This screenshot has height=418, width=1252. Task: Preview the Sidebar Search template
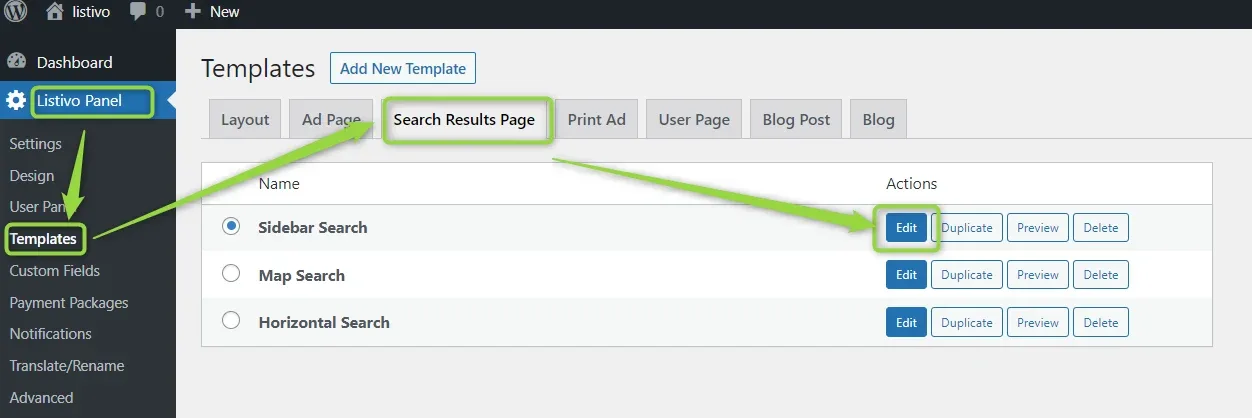(x=1038, y=227)
